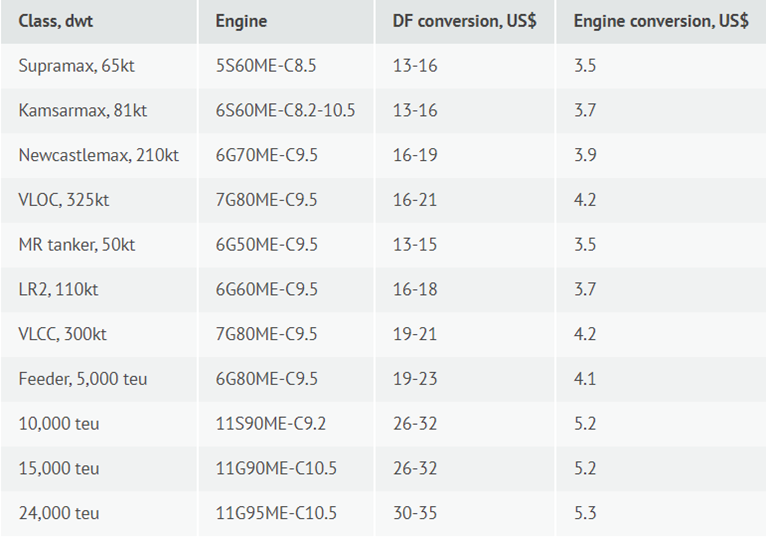
Task: Click the "Engine" column header
Action: pos(241,20)
